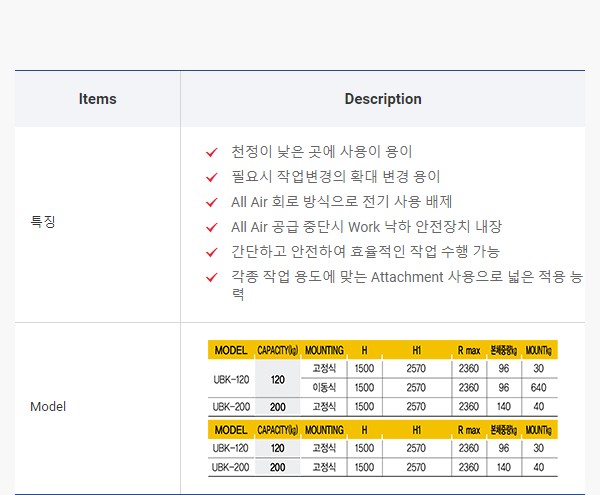
Task: Click CAPACITY(kg) header in the lower spec table
Action: pyautogui.click(x=277, y=429)
